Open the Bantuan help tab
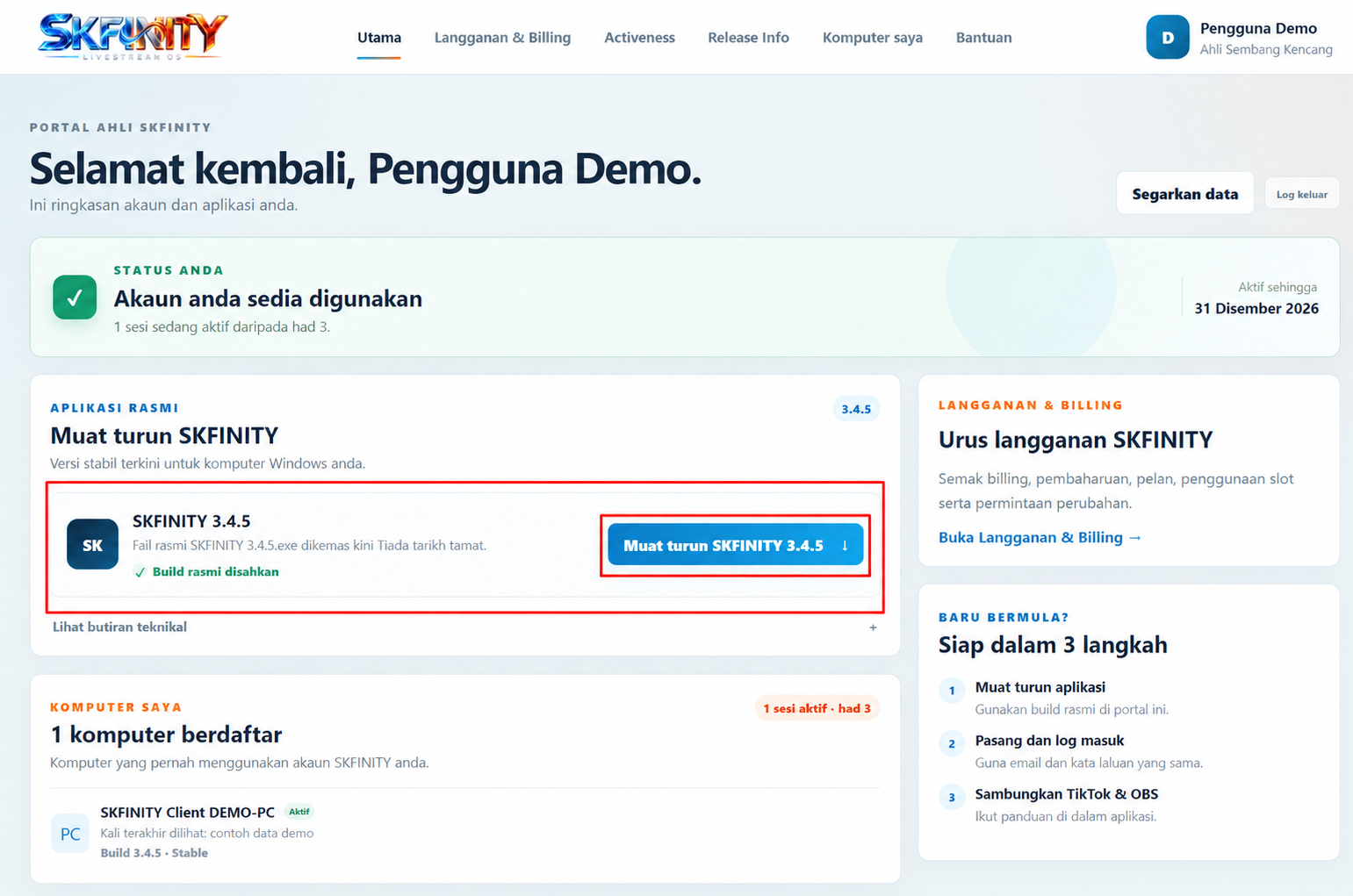This screenshot has height=896, width=1353. click(x=983, y=38)
